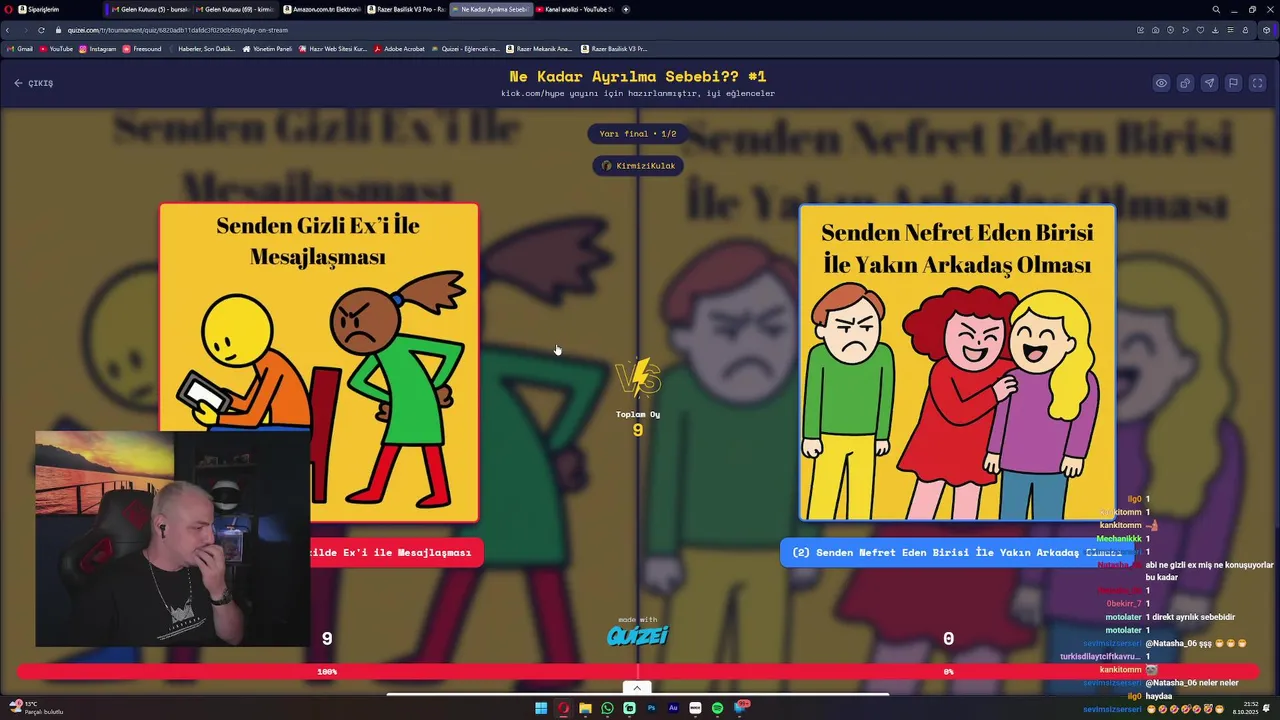The image size is (1280, 720).
Task: Toggle the eye visibility button in quiz header
Action: (x=1161, y=83)
